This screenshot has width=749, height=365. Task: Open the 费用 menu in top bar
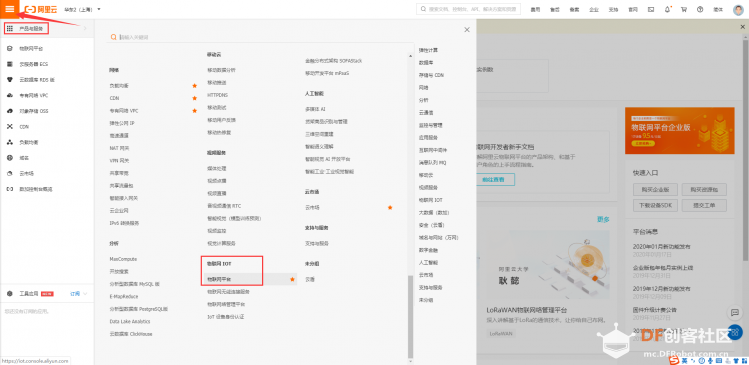(x=535, y=9)
